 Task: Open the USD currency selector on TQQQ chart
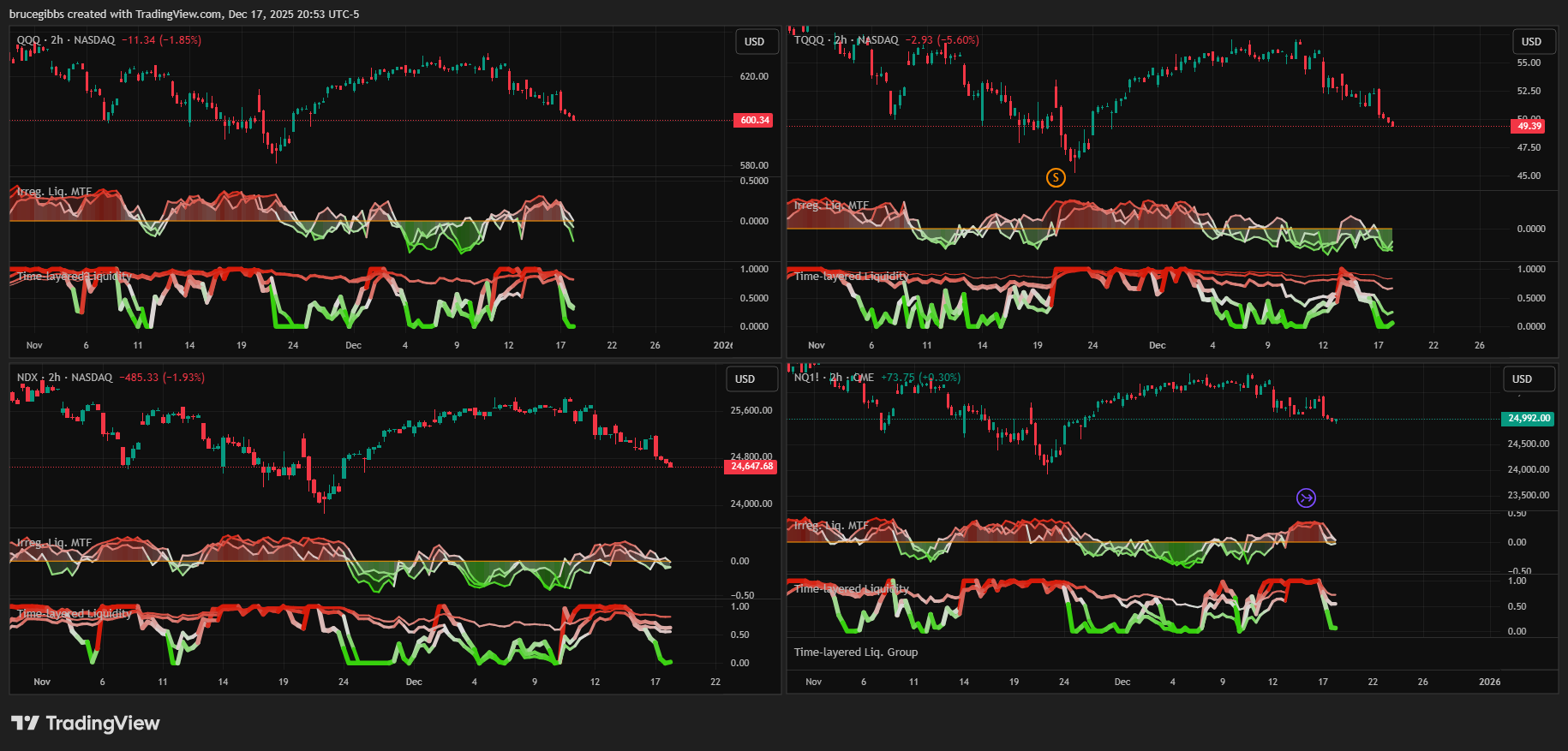coord(1531,41)
